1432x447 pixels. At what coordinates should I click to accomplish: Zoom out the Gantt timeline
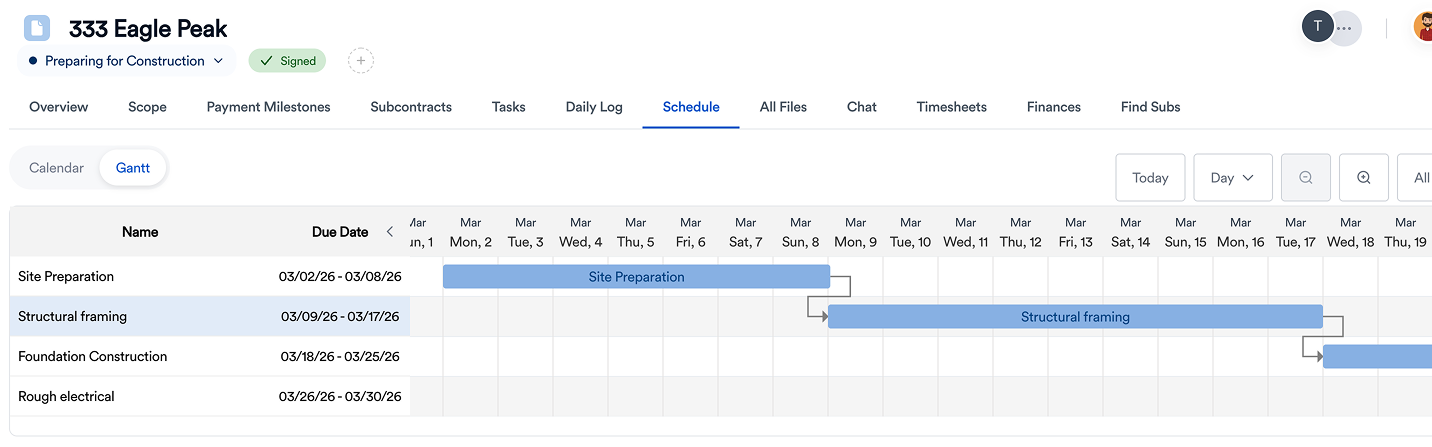click(1305, 178)
